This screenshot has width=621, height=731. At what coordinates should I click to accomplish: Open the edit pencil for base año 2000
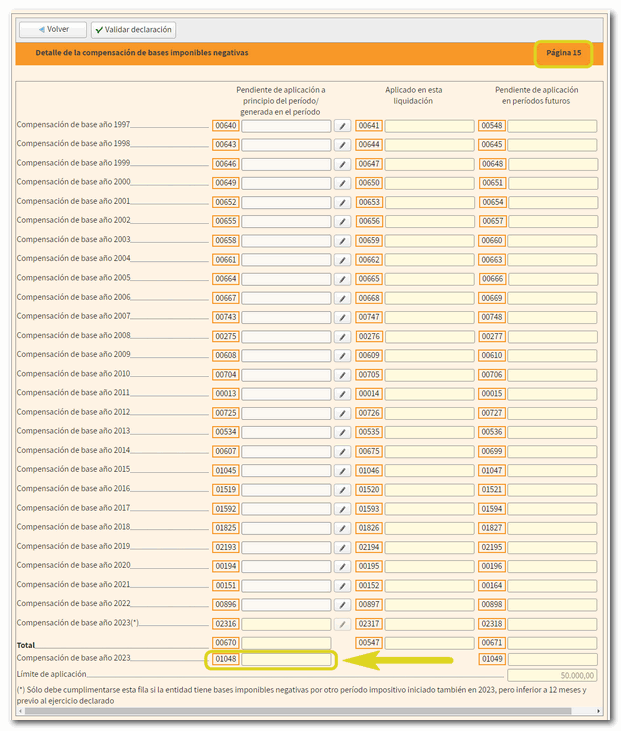342,184
